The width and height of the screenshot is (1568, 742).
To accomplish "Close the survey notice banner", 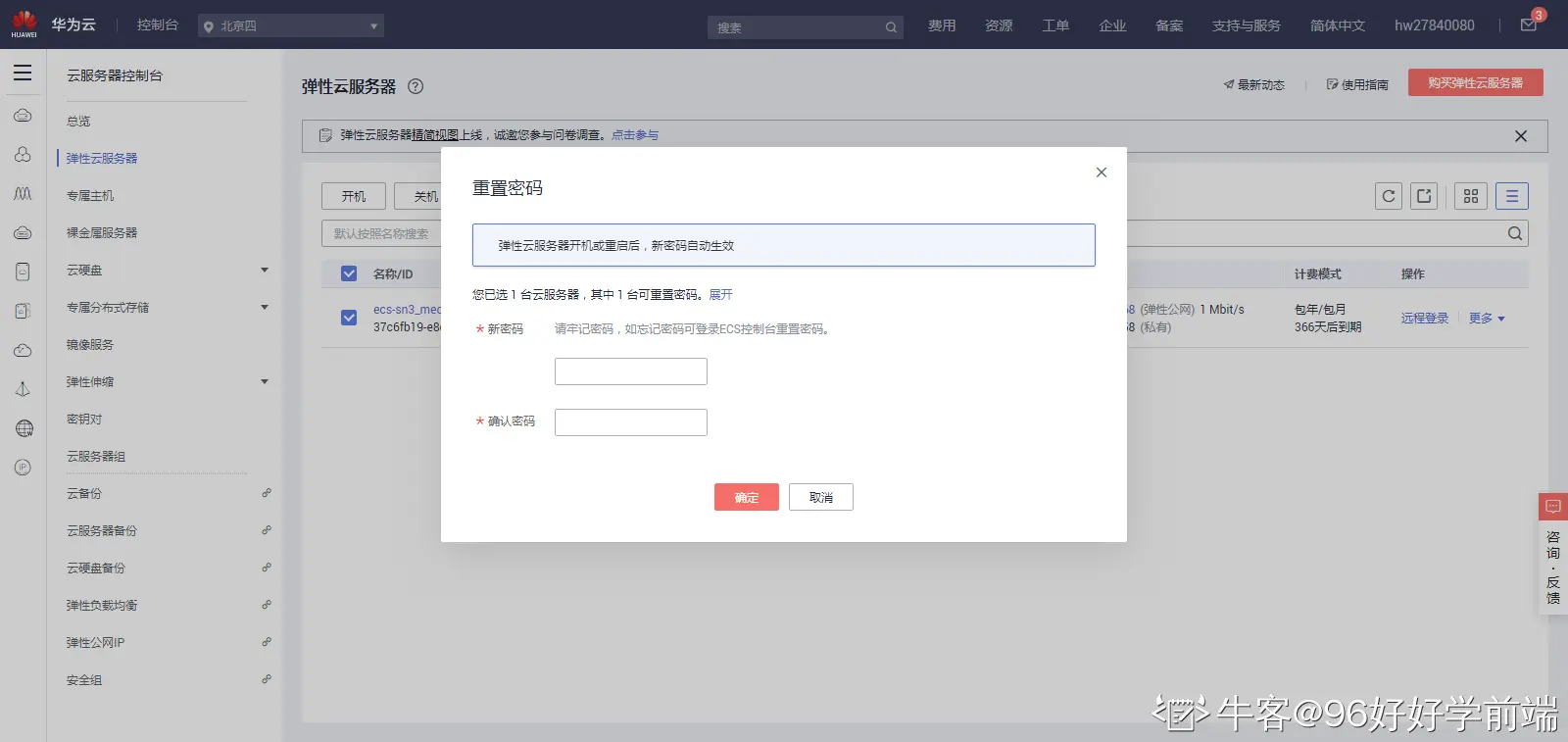I will (x=1521, y=136).
